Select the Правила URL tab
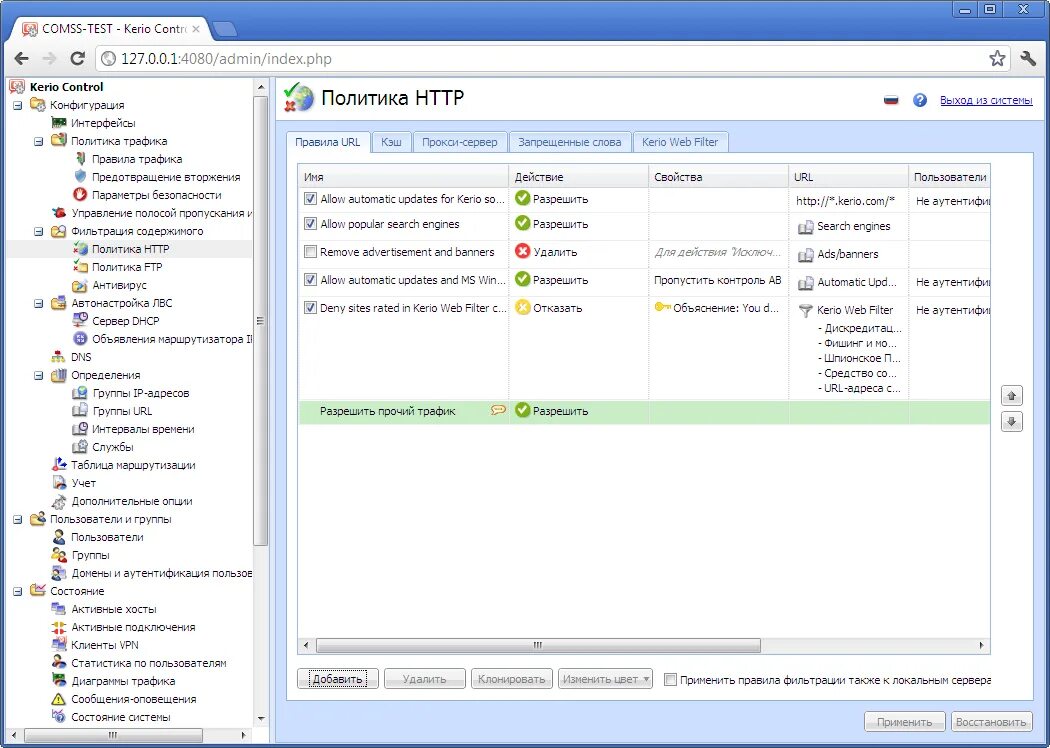The image size is (1050, 748). pyautogui.click(x=328, y=142)
